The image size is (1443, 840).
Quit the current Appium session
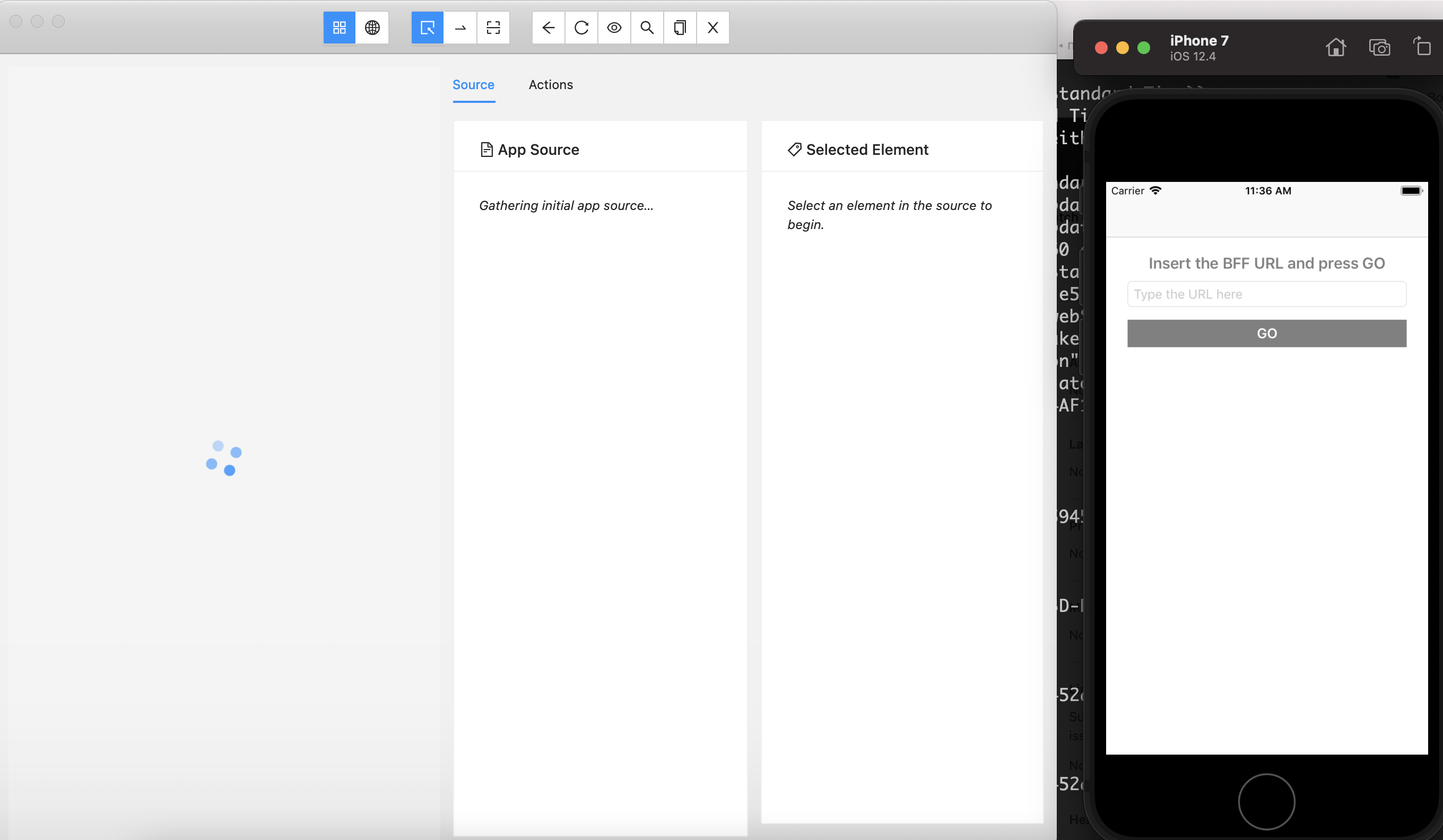coord(712,27)
